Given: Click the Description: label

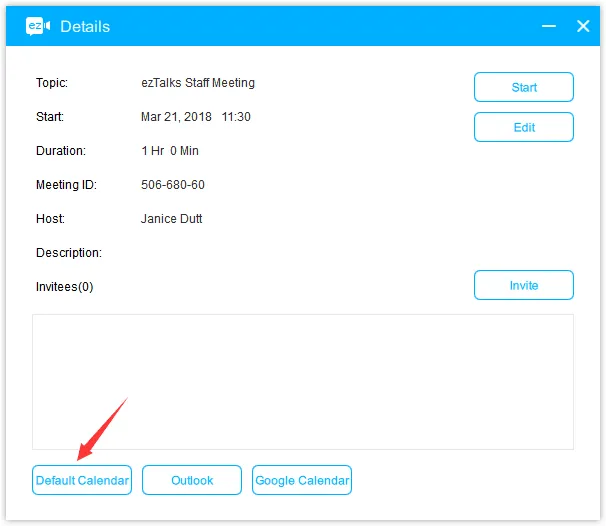Looking at the screenshot, I should 69,253.
